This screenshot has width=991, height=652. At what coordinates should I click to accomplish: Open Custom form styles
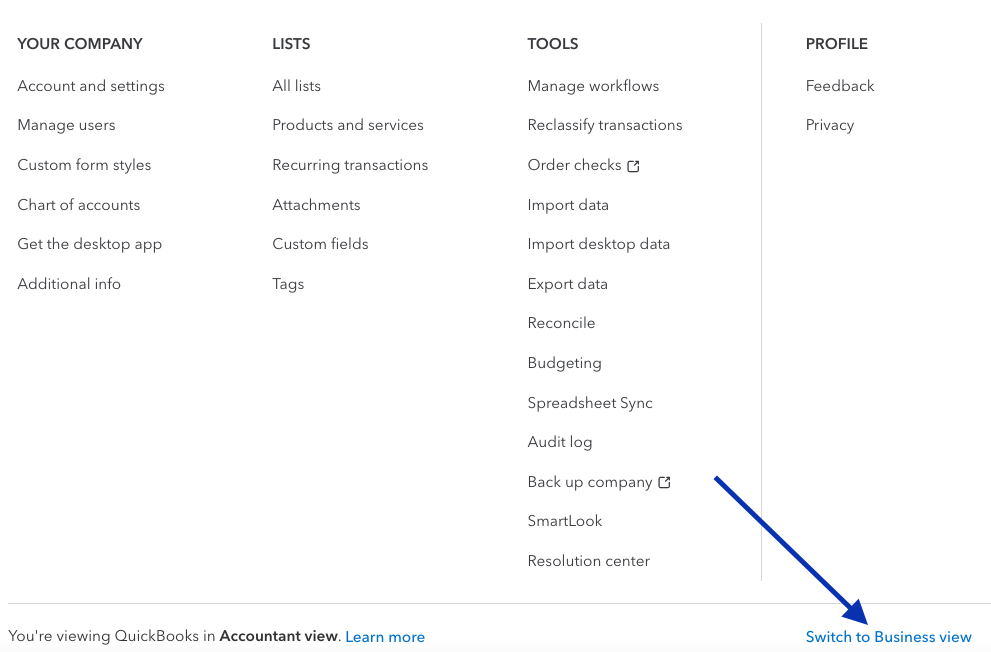(84, 165)
